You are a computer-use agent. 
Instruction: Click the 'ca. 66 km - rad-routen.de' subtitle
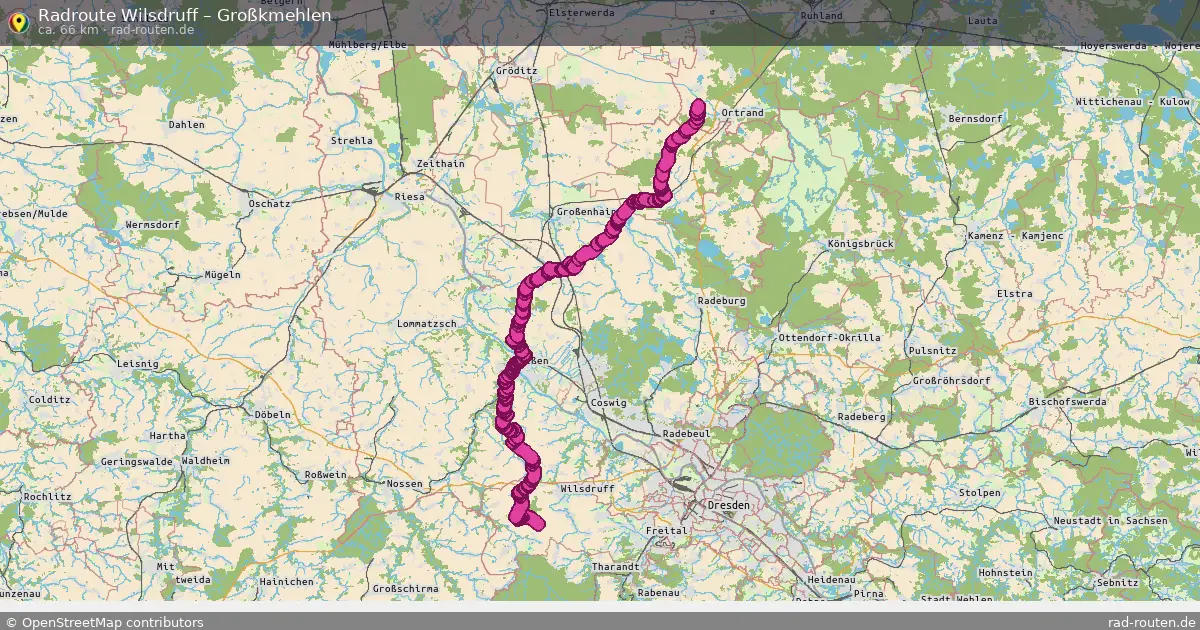click(x=116, y=30)
